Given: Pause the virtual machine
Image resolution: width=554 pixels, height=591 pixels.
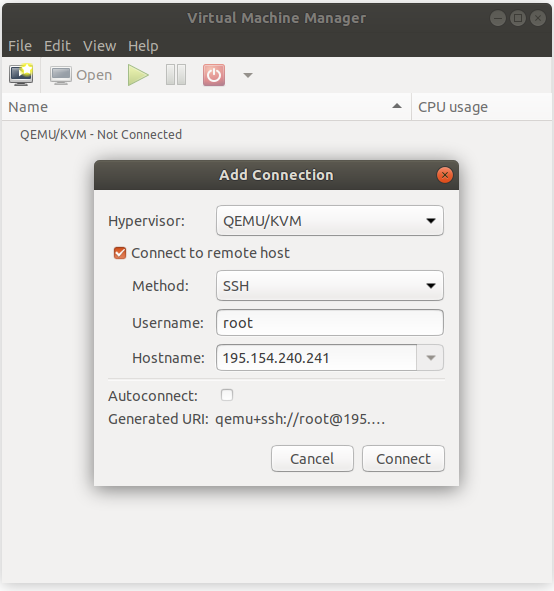Looking at the screenshot, I should (176, 75).
